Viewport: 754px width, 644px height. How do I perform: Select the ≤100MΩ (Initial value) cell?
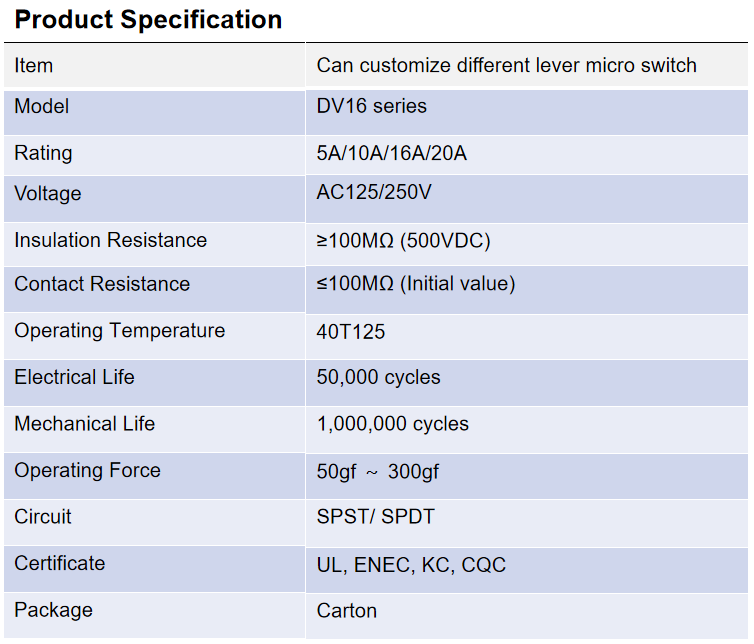(415, 284)
